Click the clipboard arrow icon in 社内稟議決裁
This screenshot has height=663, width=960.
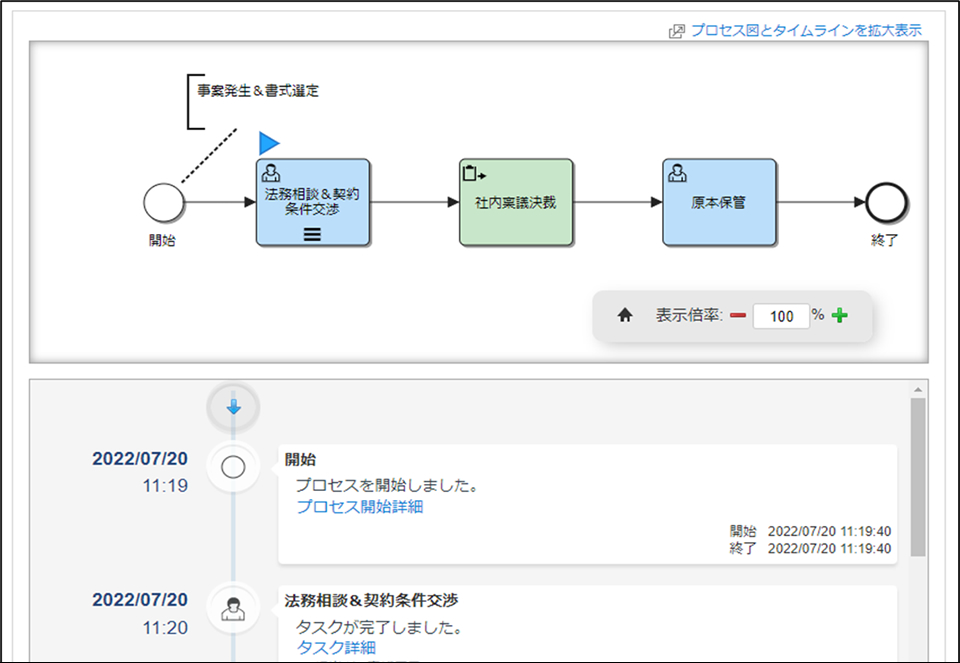pos(474,173)
